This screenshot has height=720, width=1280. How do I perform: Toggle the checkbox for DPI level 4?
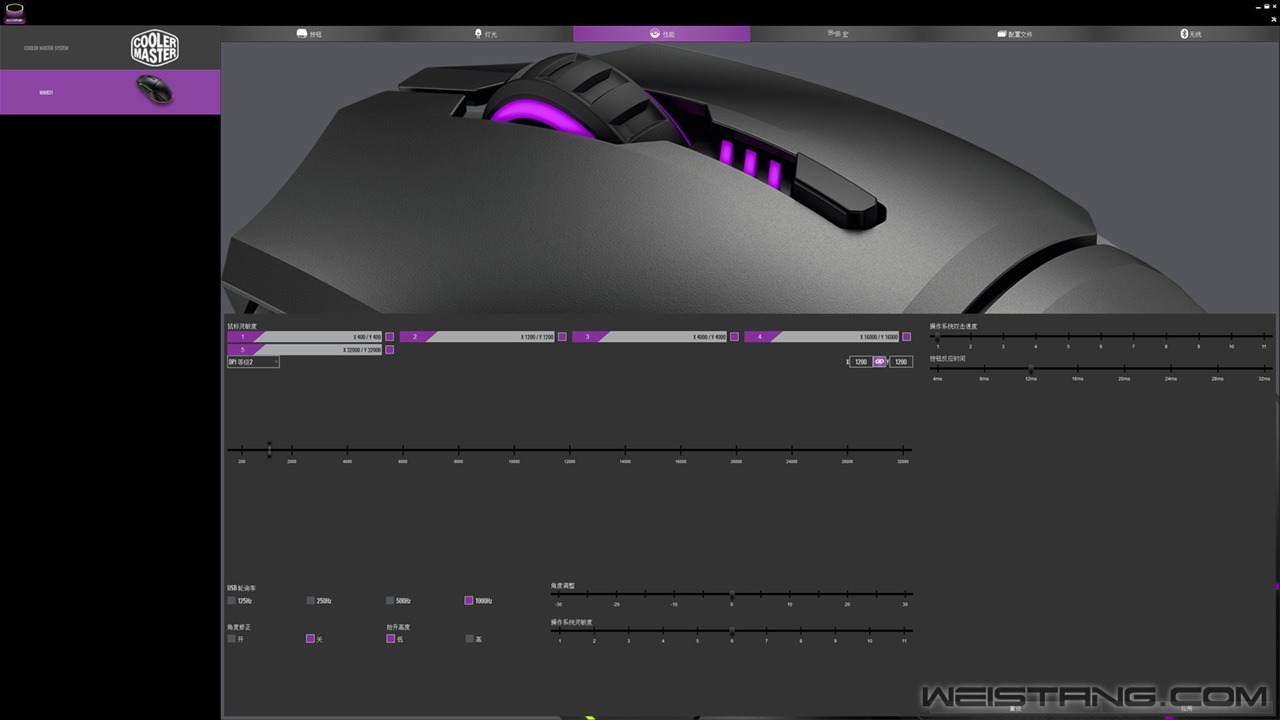point(907,337)
